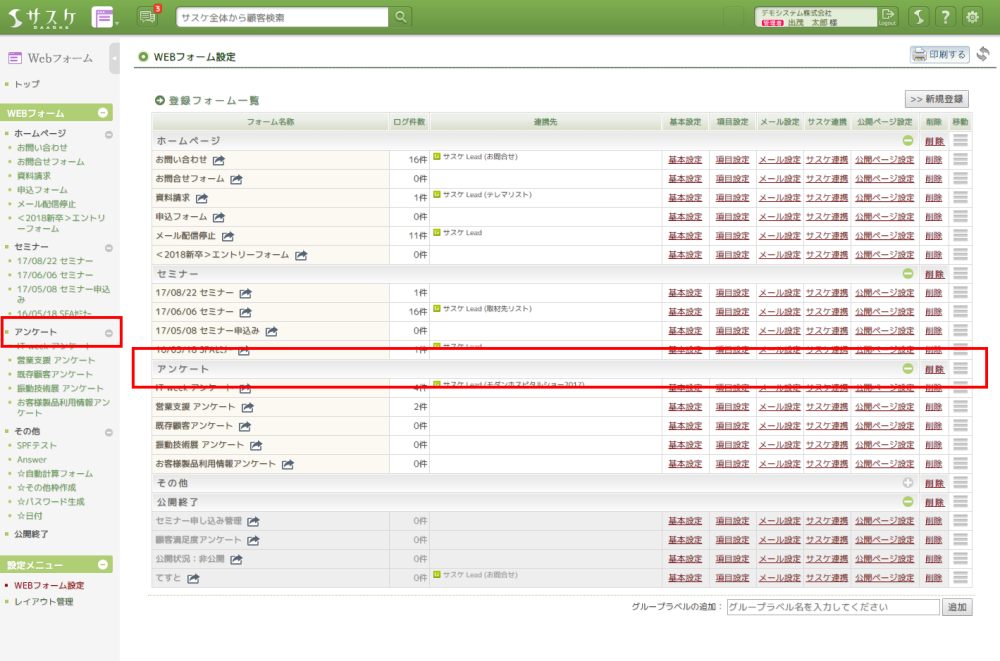Collapse WEBフォーム section in sidebar
This screenshot has width=1000, height=661.
coord(105,113)
